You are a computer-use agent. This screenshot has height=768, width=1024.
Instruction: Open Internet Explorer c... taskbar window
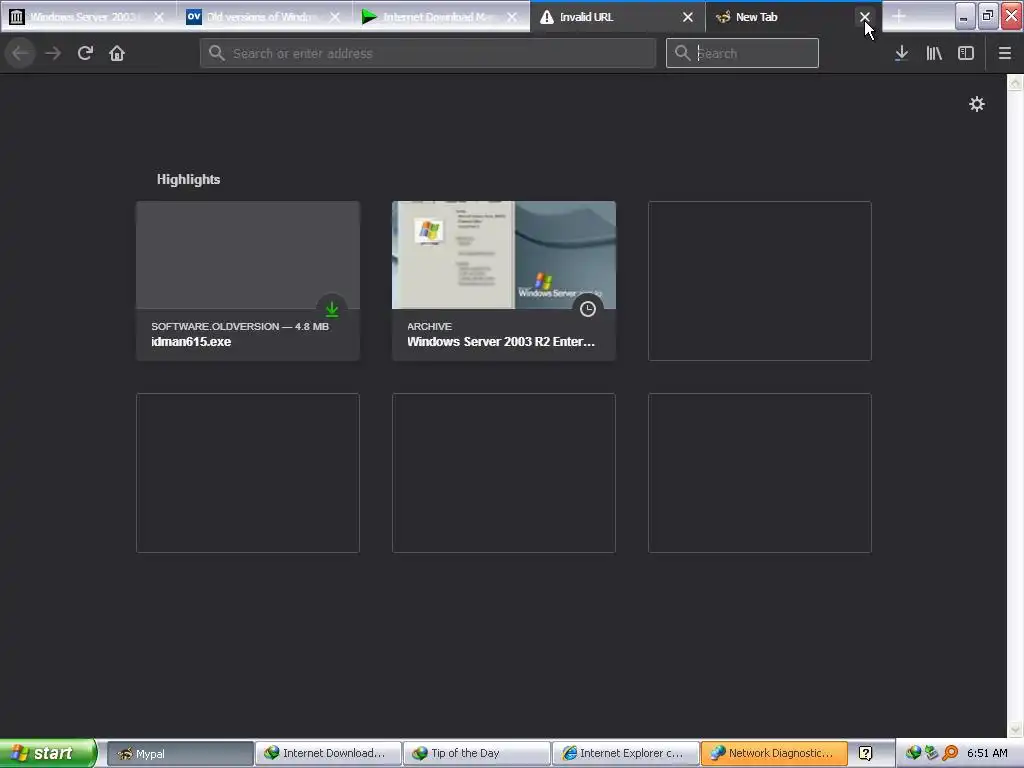[625, 753]
